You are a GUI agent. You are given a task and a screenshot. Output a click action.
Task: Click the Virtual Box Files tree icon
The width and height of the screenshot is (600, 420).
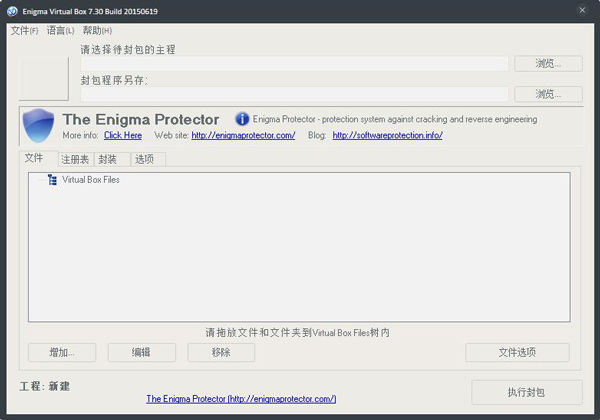tap(52, 179)
